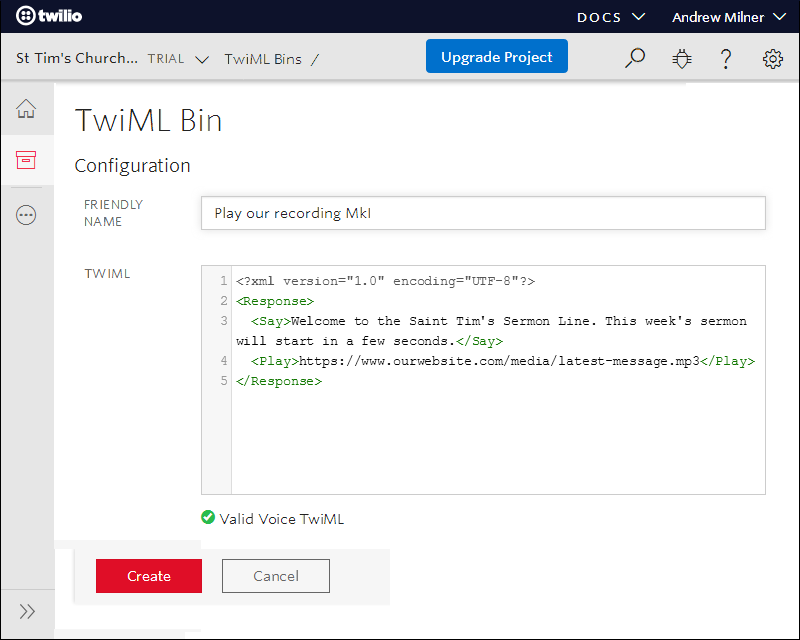Focus the Friendly Name input field
Viewport: 800px width, 640px height.
click(x=483, y=213)
